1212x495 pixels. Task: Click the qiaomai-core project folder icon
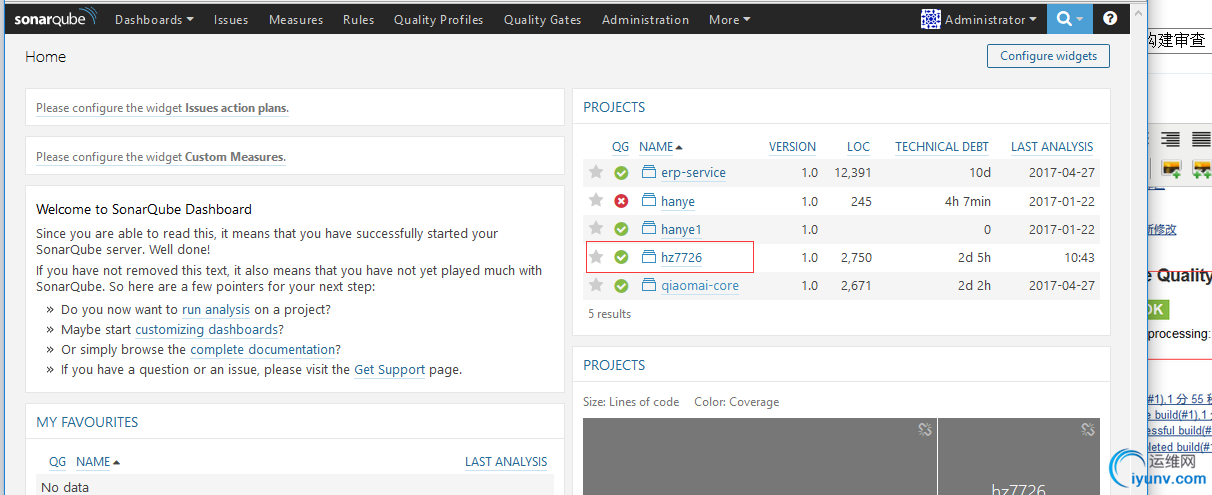click(x=648, y=284)
